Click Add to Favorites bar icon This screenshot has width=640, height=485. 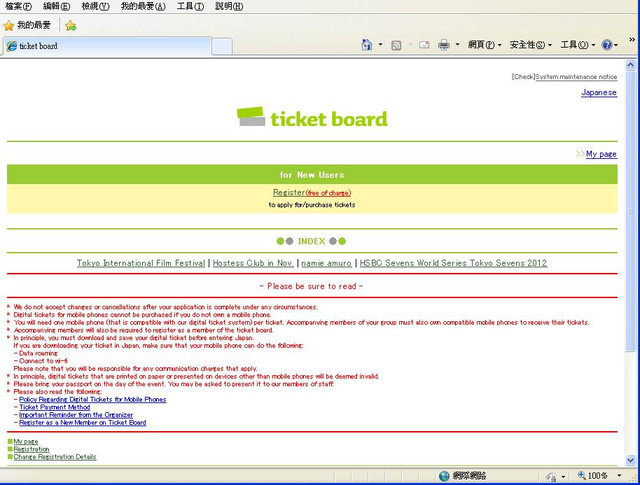[x=71, y=26]
